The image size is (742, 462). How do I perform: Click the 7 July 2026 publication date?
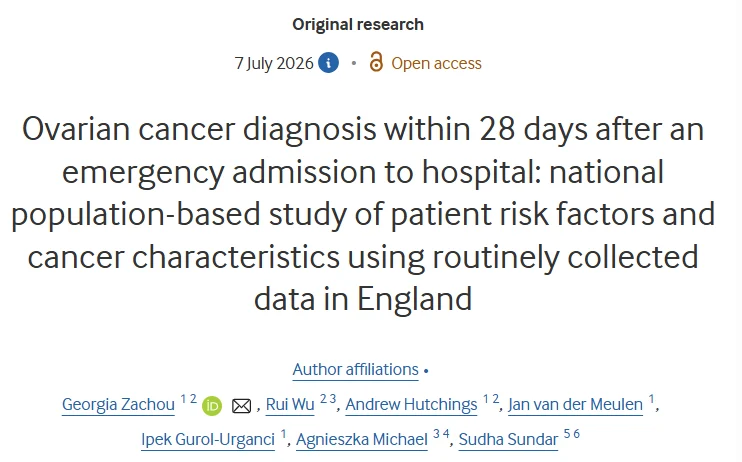click(274, 63)
